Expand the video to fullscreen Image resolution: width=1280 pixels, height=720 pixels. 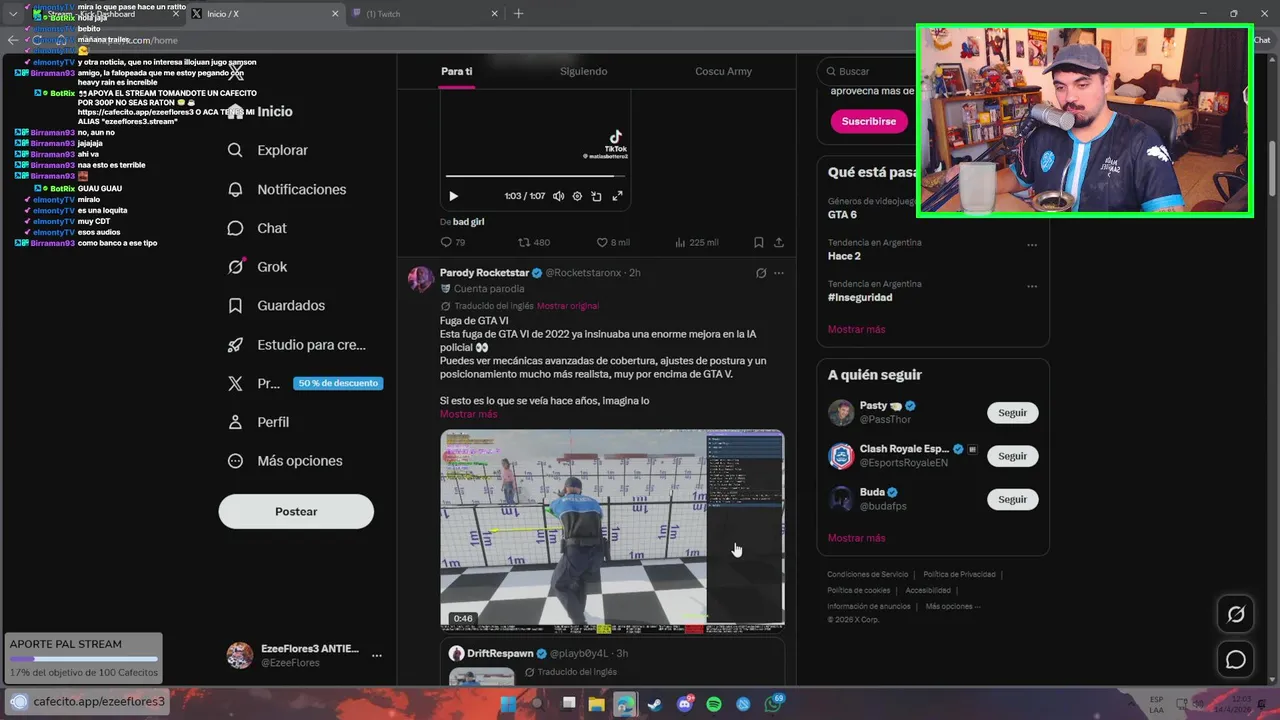coord(617,196)
